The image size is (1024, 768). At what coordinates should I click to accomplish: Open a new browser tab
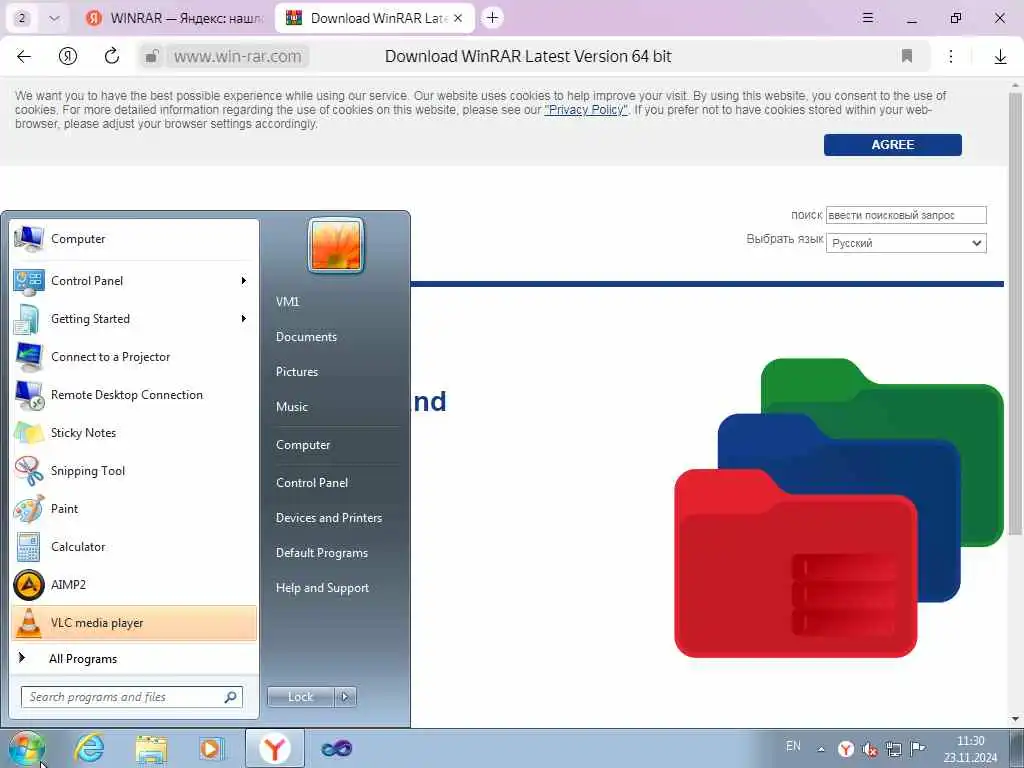point(492,18)
